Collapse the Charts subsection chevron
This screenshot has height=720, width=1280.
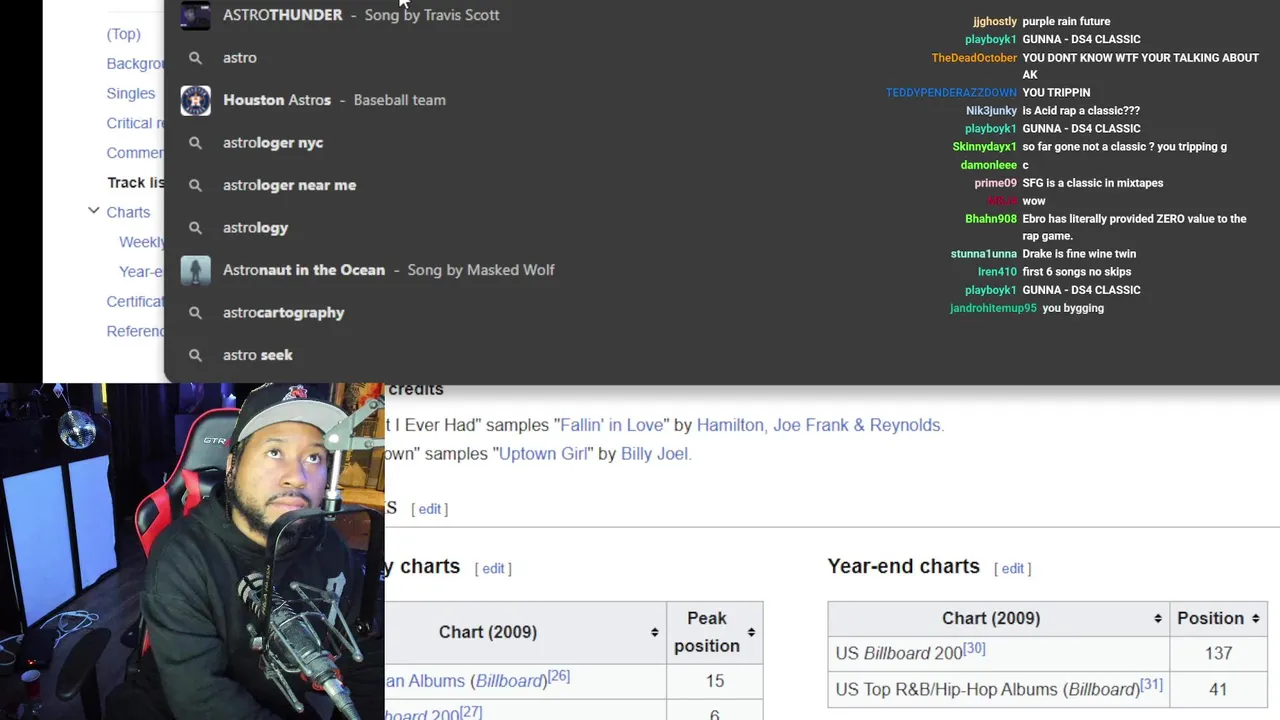94,211
